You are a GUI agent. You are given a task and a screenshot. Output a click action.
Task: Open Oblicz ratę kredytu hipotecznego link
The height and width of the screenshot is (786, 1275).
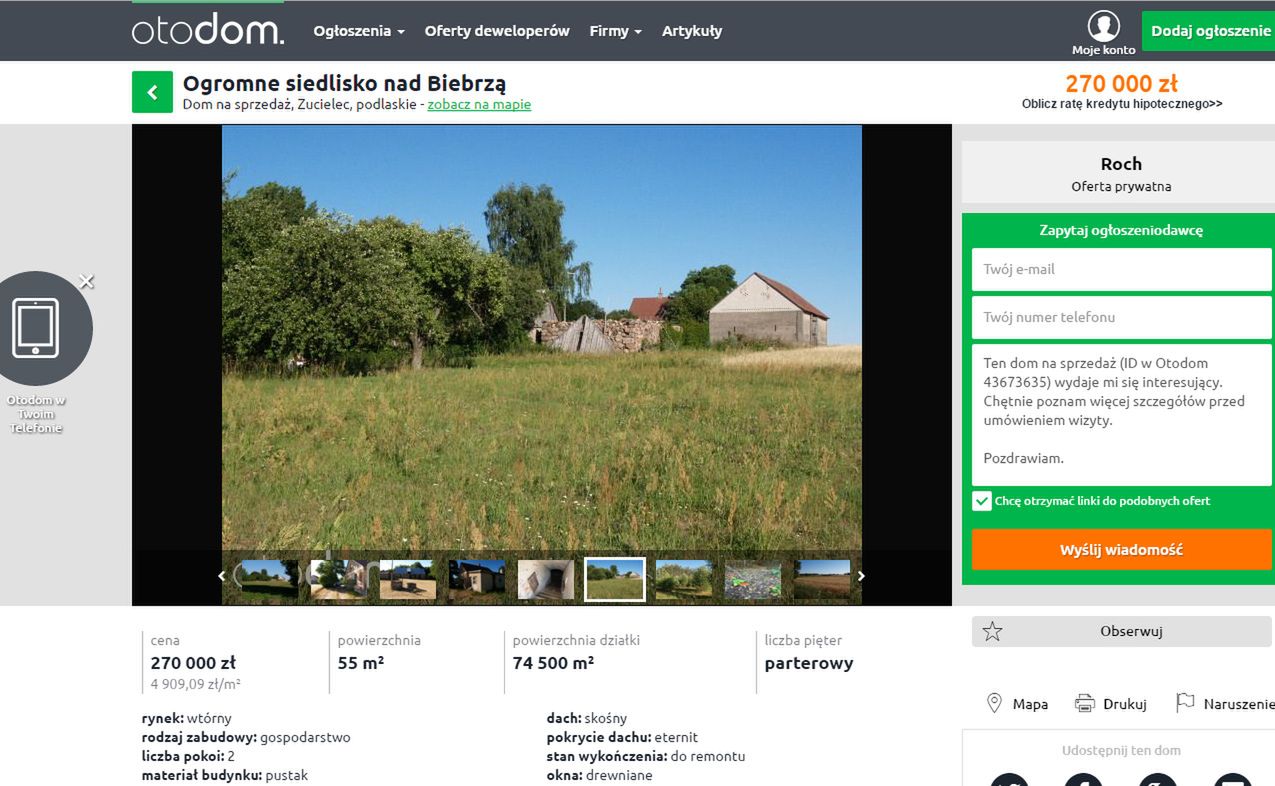click(1122, 104)
